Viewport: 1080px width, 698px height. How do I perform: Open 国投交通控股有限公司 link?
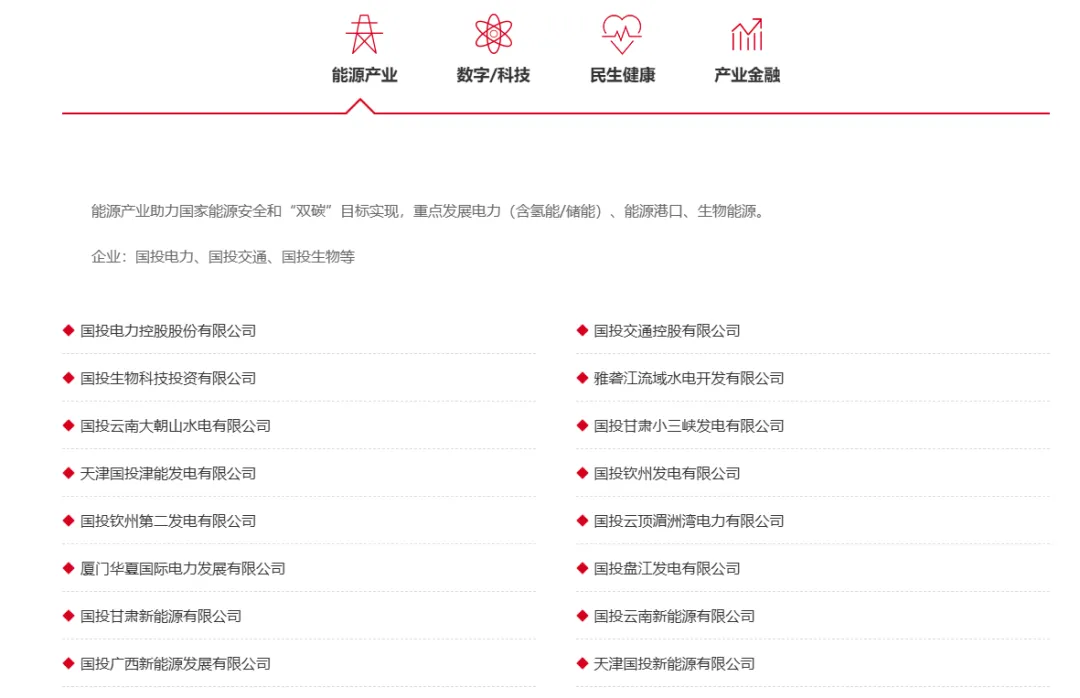[667, 331]
